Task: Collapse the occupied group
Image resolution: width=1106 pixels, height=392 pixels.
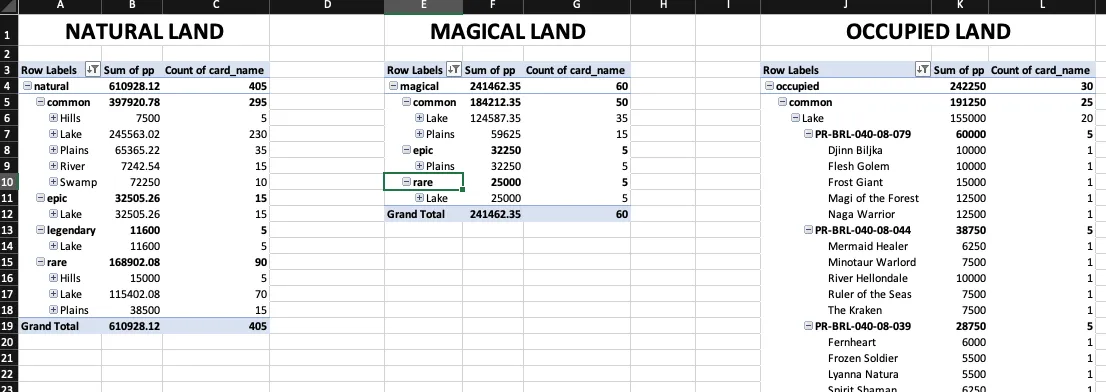Action: point(770,87)
